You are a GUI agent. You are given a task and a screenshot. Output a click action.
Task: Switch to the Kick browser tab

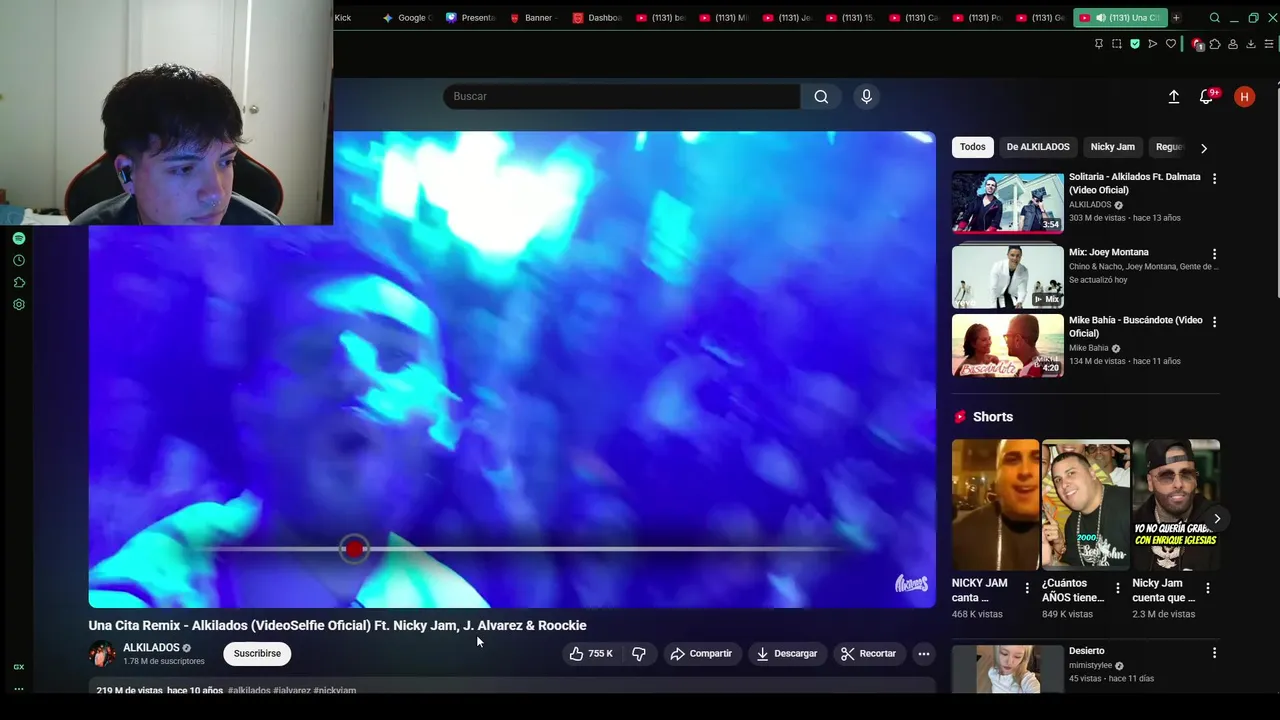click(x=343, y=17)
